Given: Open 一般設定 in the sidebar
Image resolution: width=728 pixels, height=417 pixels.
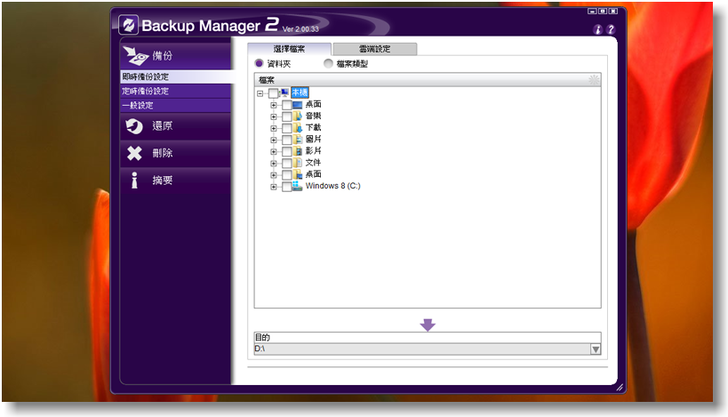Looking at the screenshot, I should [176, 105].
